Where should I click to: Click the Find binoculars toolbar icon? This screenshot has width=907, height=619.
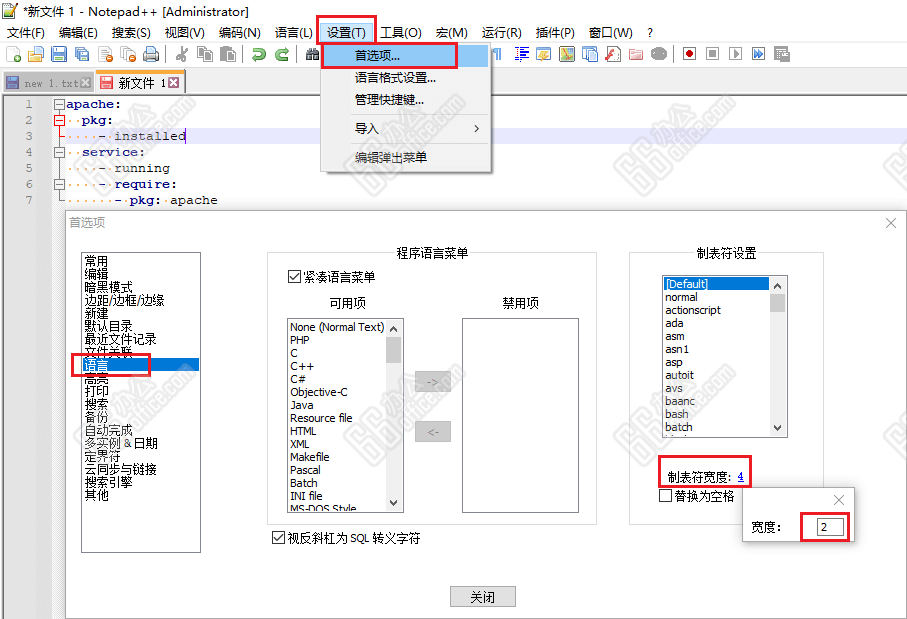312,54
